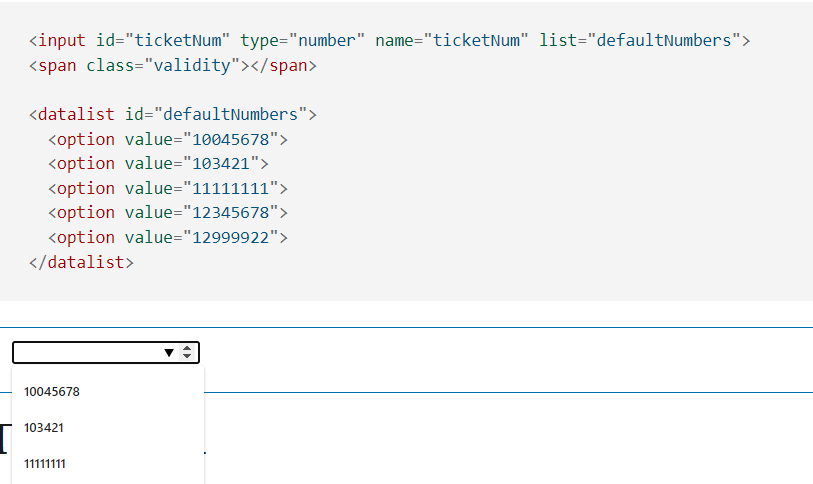Click the option value="10045678" code line
The width and height of the screenshot is (813, 484).
click(168, 140)
